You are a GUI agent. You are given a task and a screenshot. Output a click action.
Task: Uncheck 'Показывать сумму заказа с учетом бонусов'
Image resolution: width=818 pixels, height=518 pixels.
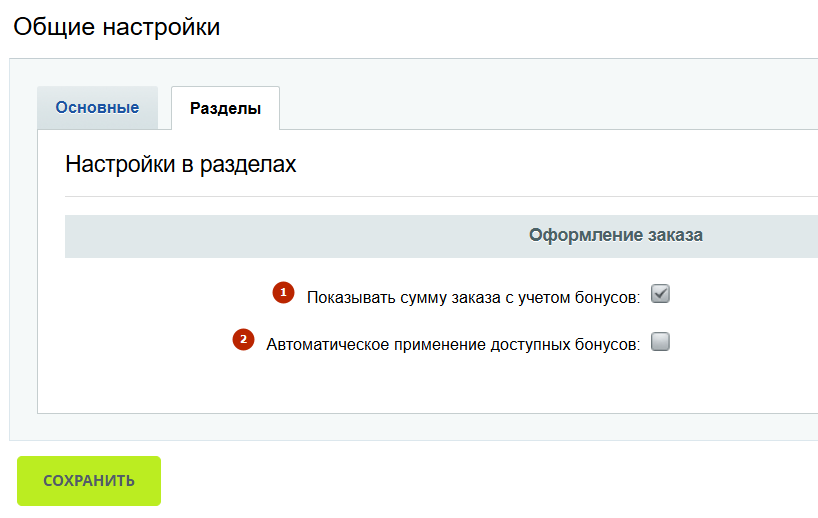tap(660, 294)
